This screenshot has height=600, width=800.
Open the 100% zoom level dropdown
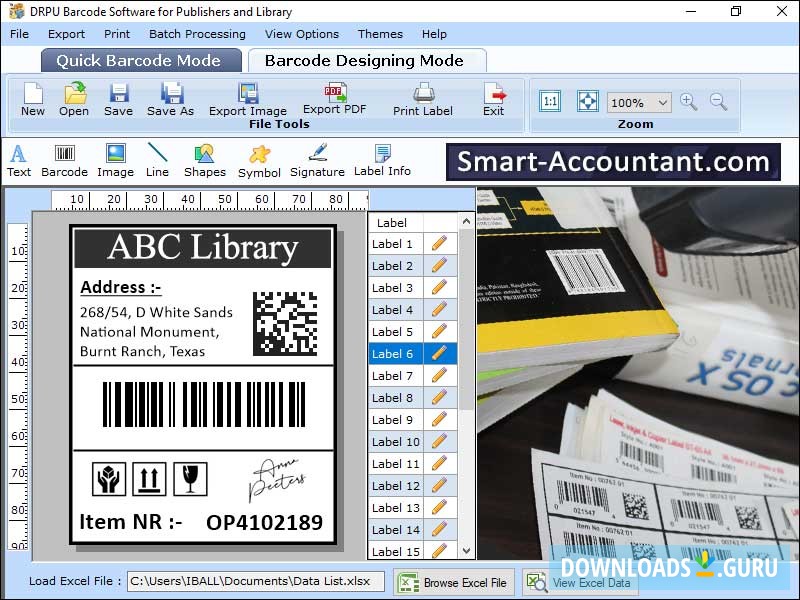(639, 102)
